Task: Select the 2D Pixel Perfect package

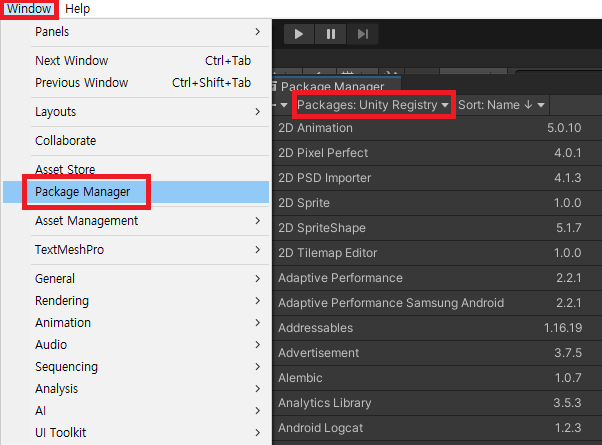Action: (437, 153)
